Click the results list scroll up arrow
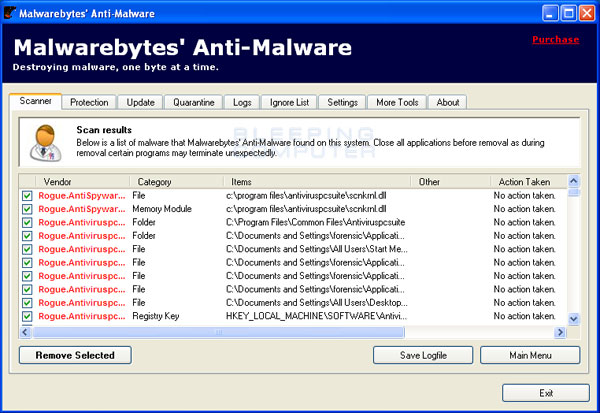Viewport: 600px width, 413px height. click(x=574, y=181)
